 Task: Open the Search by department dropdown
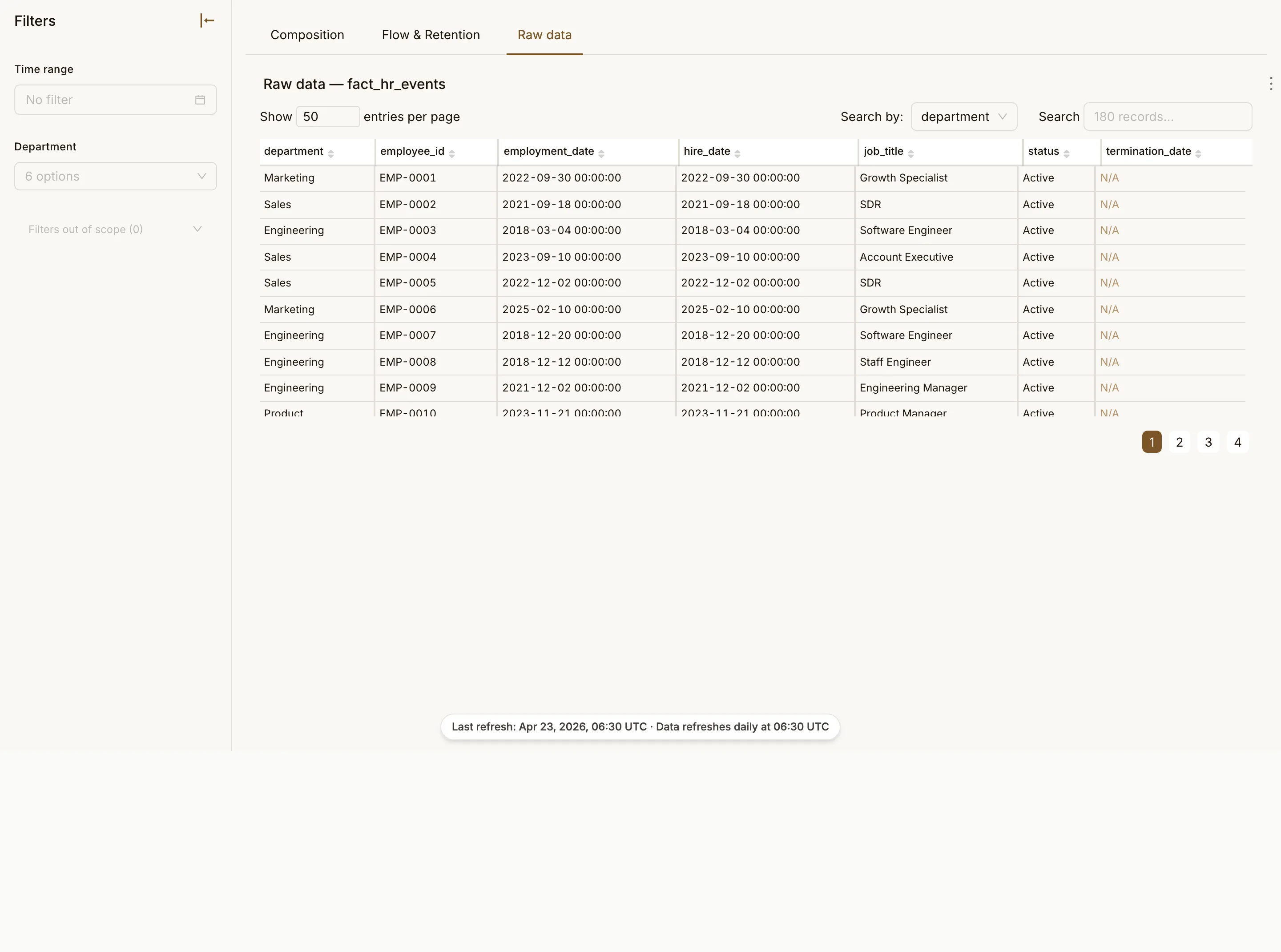tap(963, 117)
